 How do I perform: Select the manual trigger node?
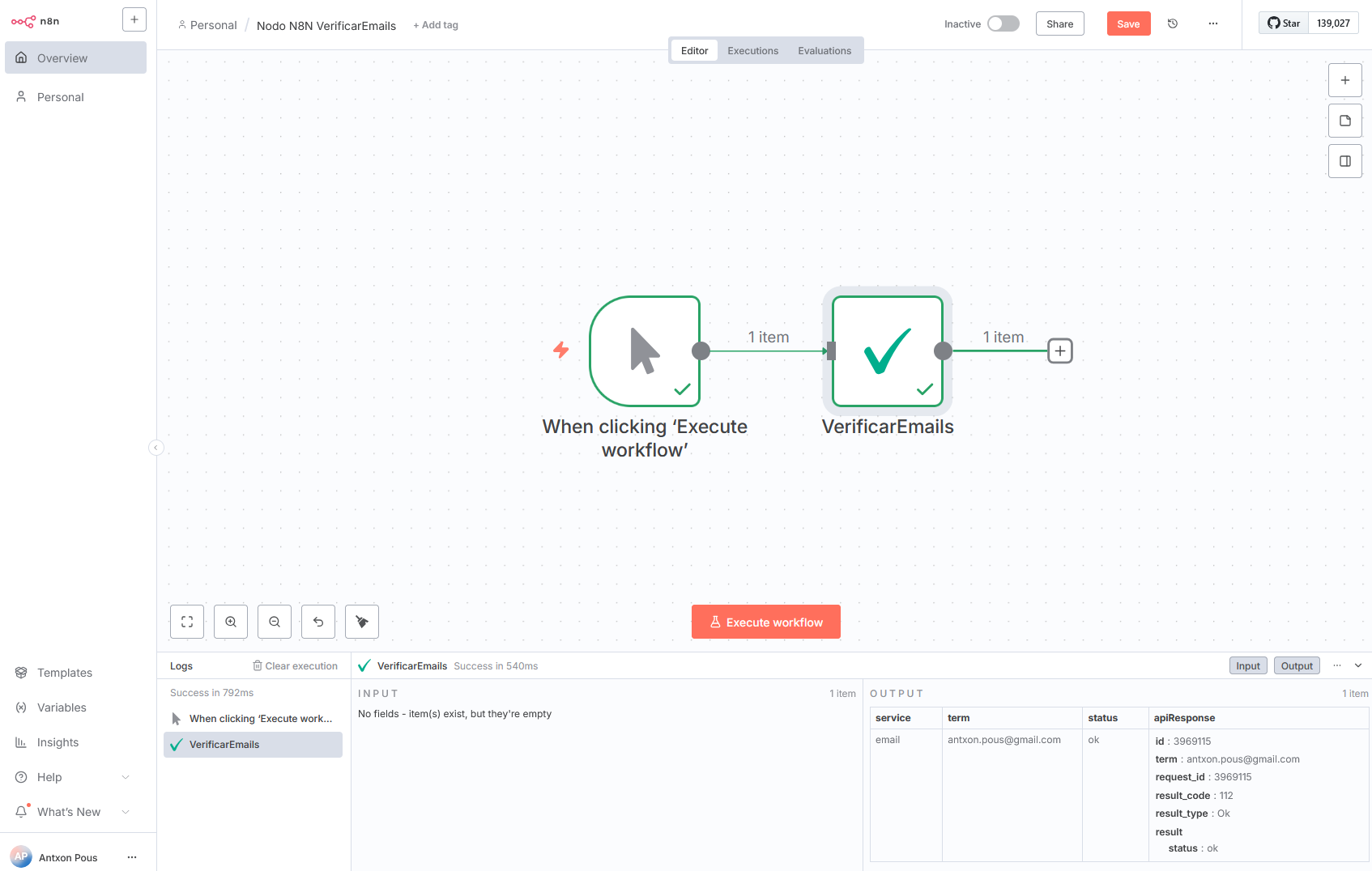coord(645,351)
